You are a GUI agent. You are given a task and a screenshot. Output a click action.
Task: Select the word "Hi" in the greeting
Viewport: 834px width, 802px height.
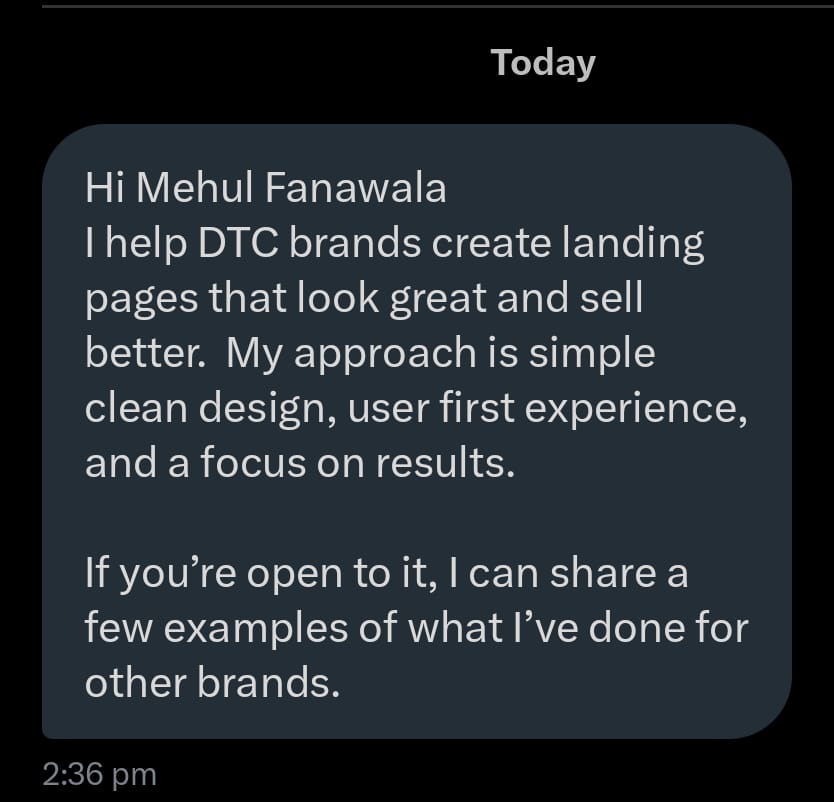104,188
